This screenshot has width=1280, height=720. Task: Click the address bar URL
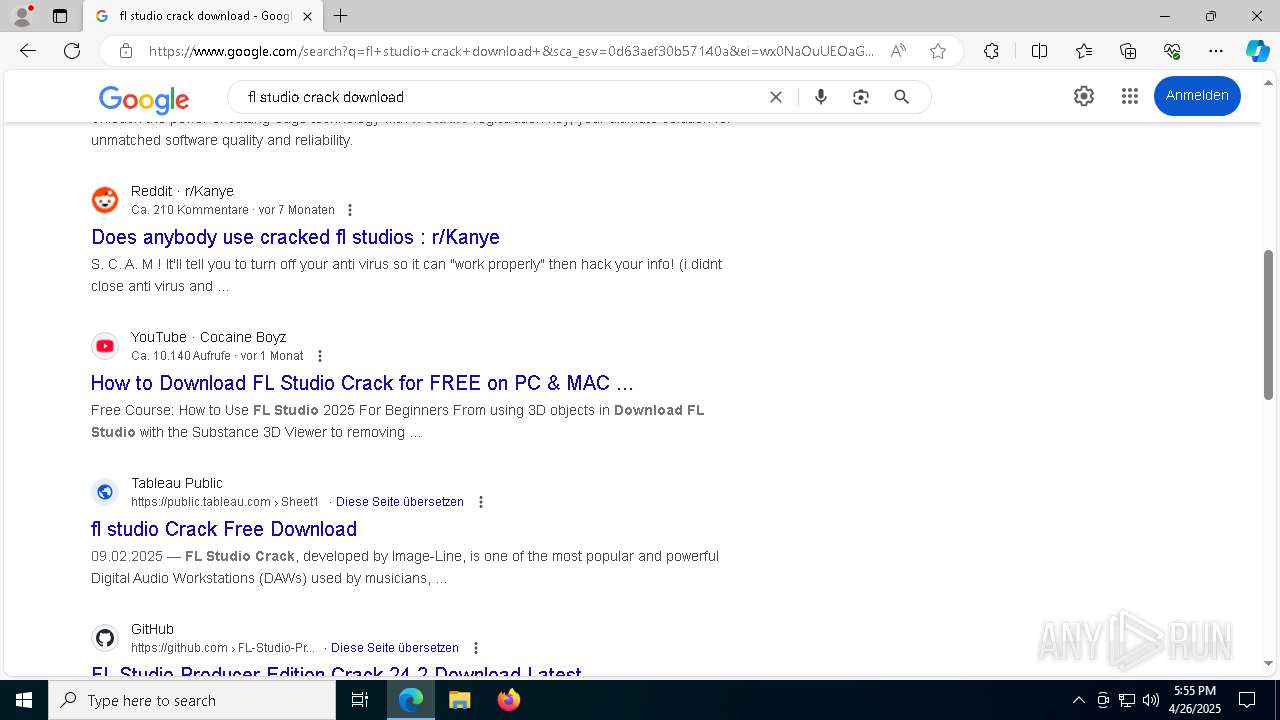pos(511,51)
